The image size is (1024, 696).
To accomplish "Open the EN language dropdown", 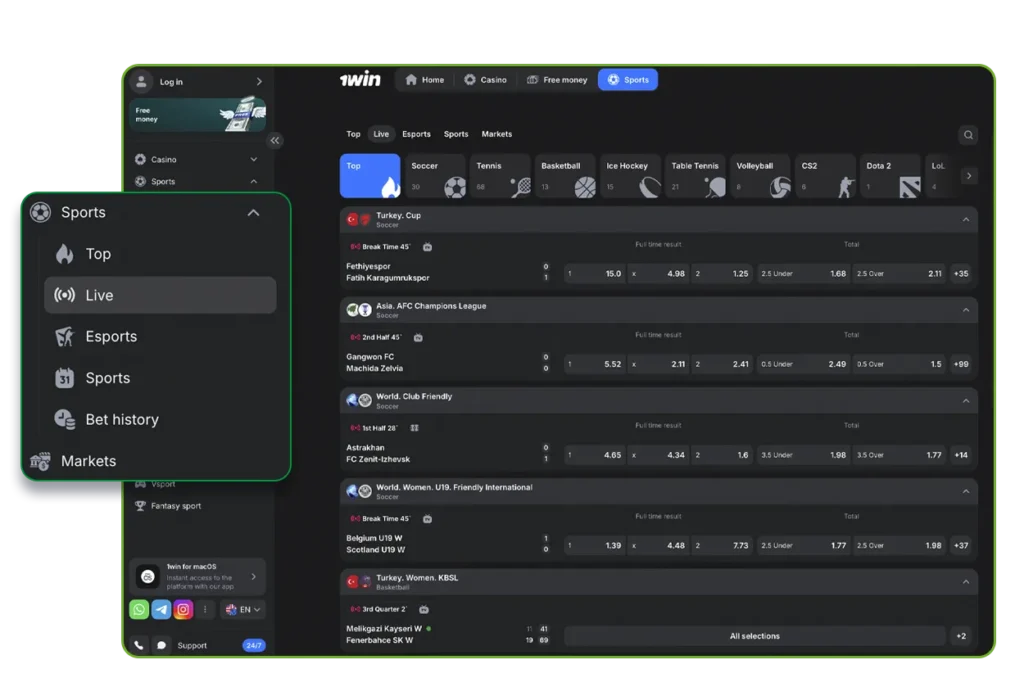I will click(x=244, y=609).
